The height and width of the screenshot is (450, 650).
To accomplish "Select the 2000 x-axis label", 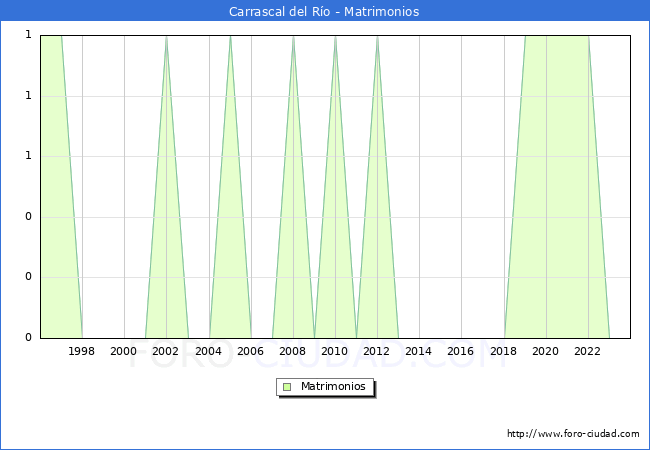I will 124,351.
